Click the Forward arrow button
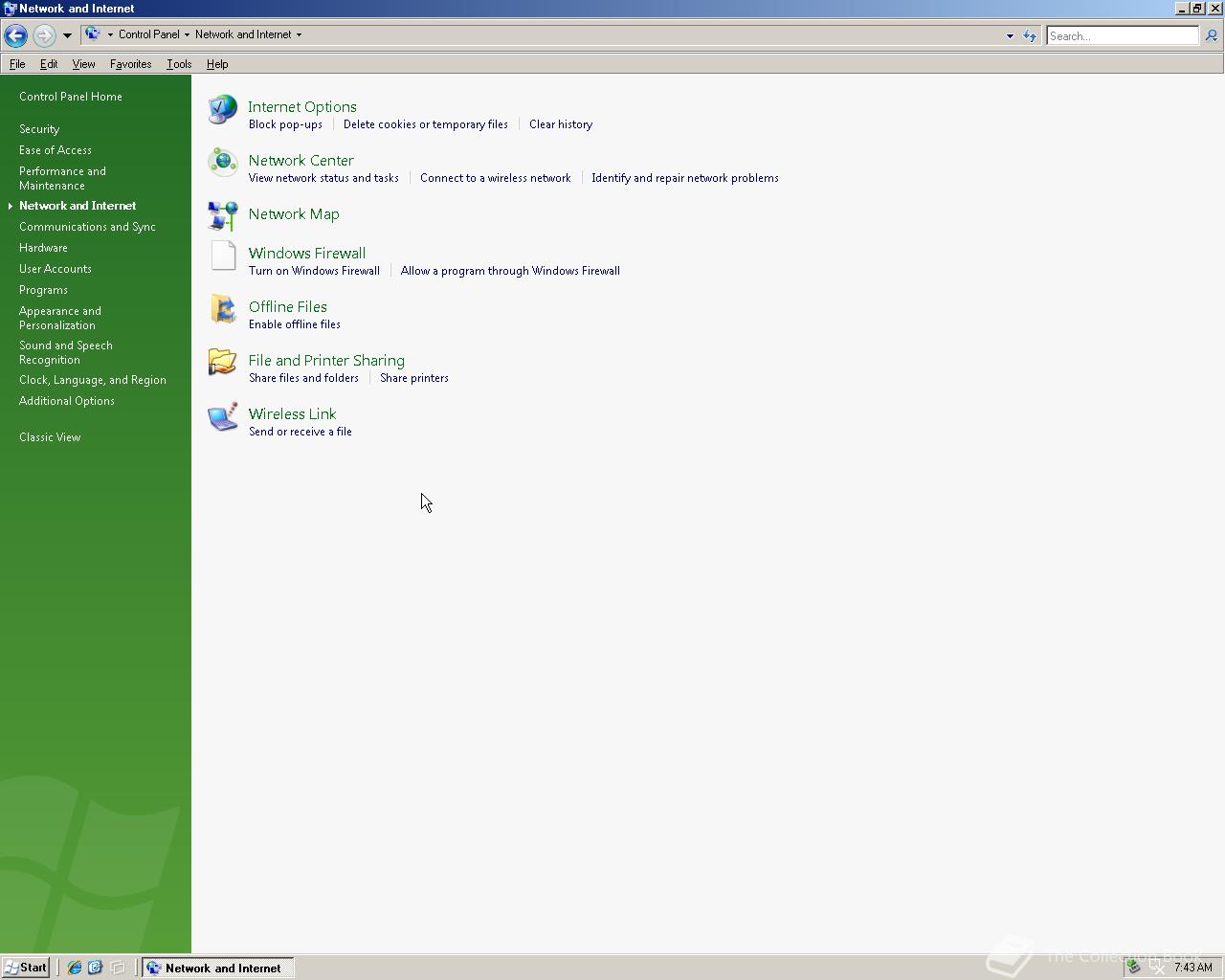 click(44, 35)
